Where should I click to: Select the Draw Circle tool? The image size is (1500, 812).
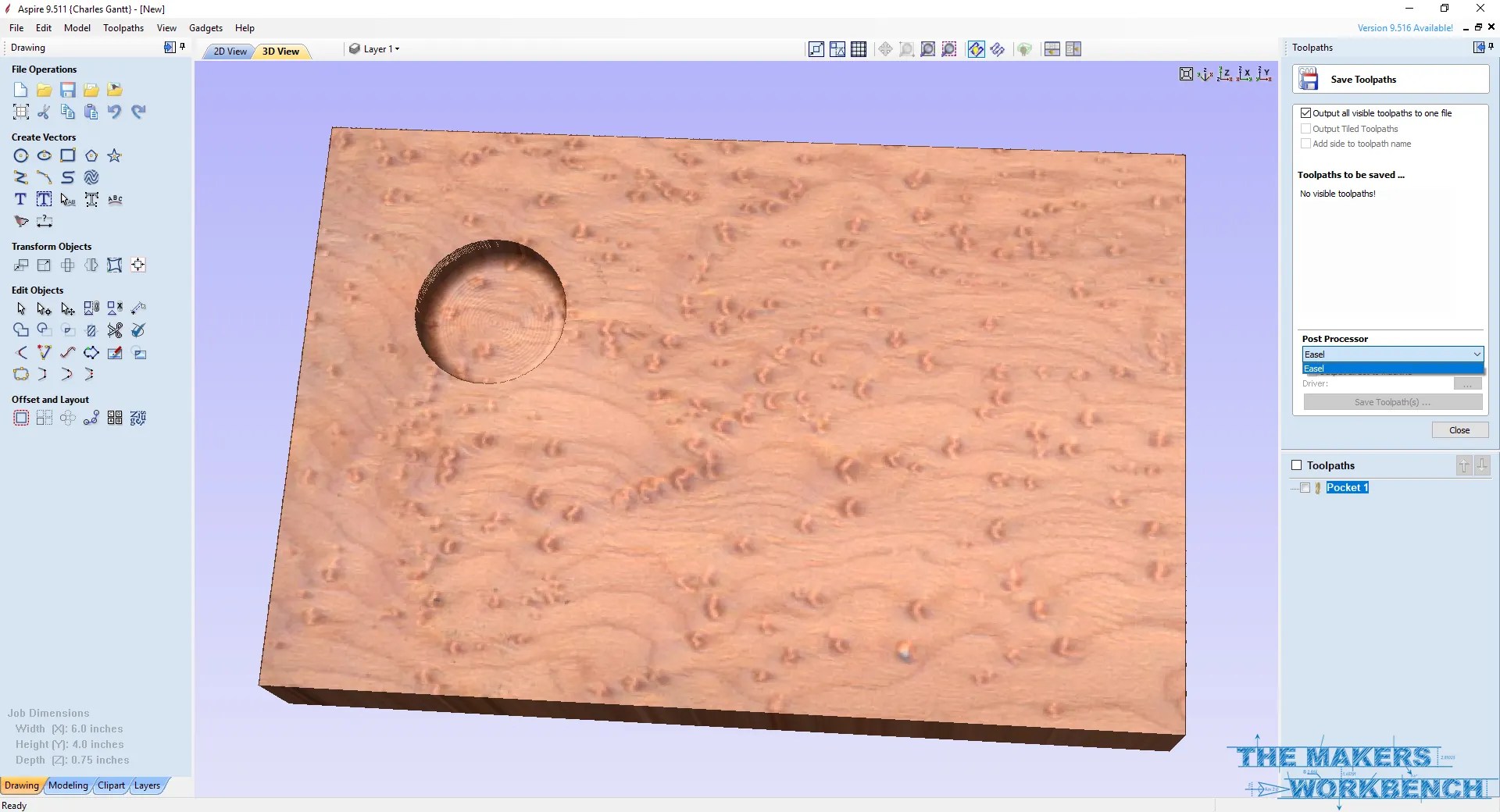[x=20, y=156]
